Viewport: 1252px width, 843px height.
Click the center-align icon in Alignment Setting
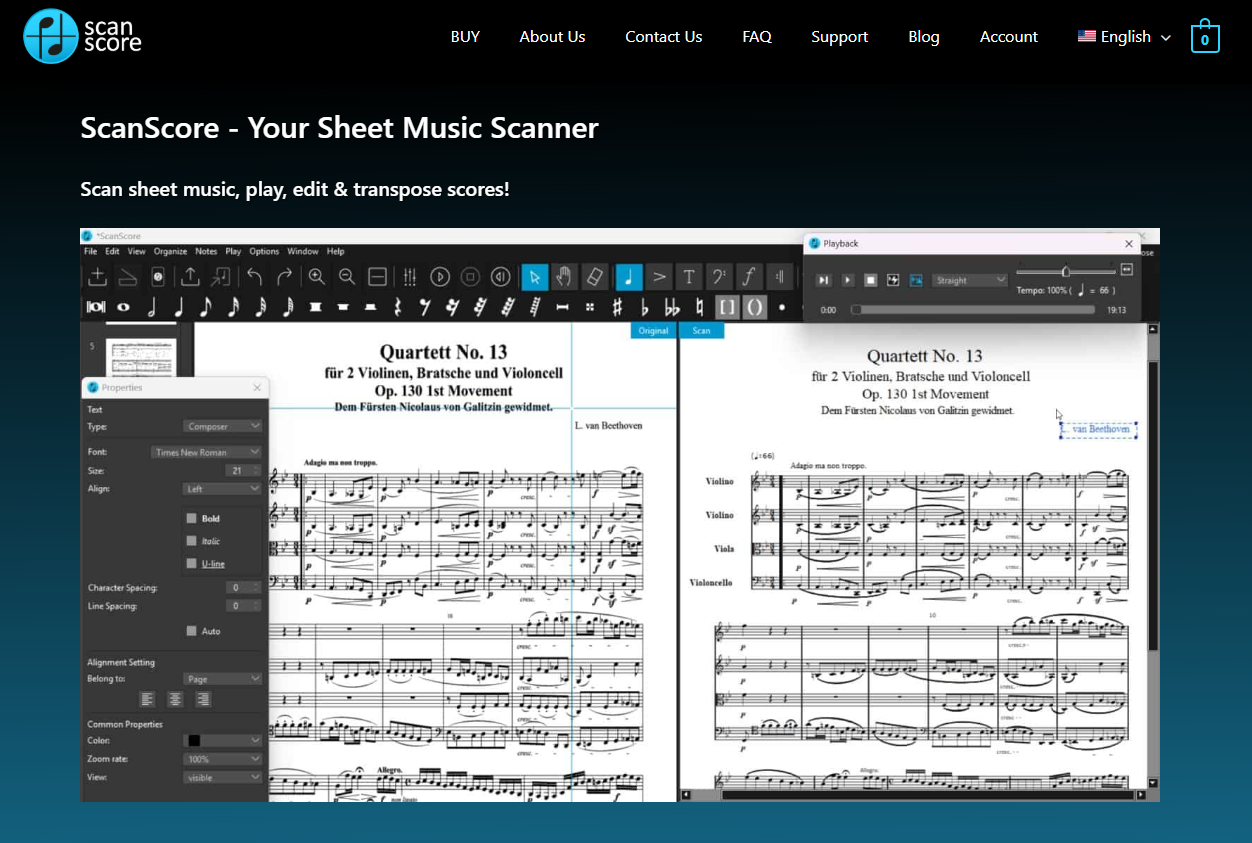pyautogui.click(x=175, y=699)
